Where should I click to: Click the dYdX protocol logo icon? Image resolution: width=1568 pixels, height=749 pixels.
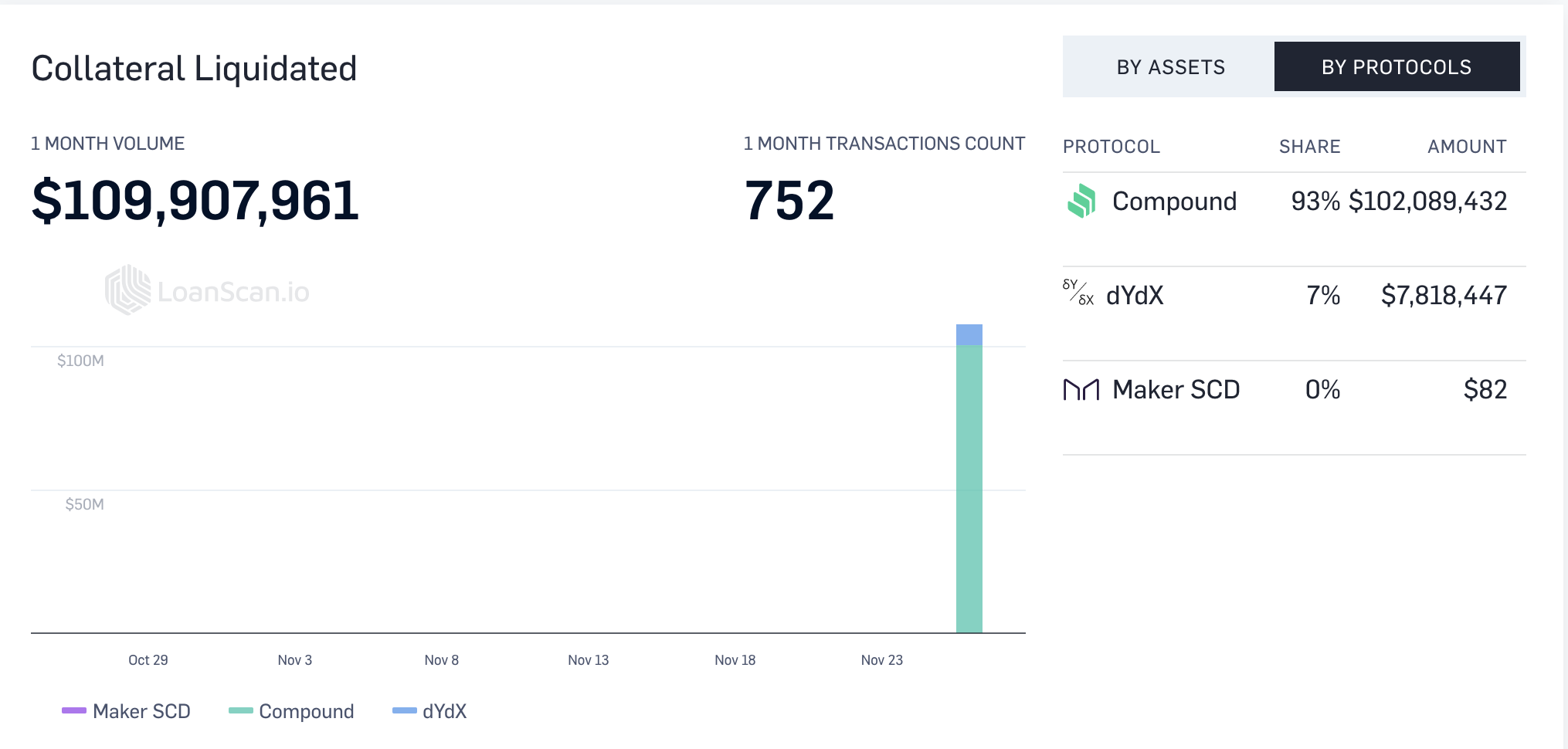(1078, 293)
